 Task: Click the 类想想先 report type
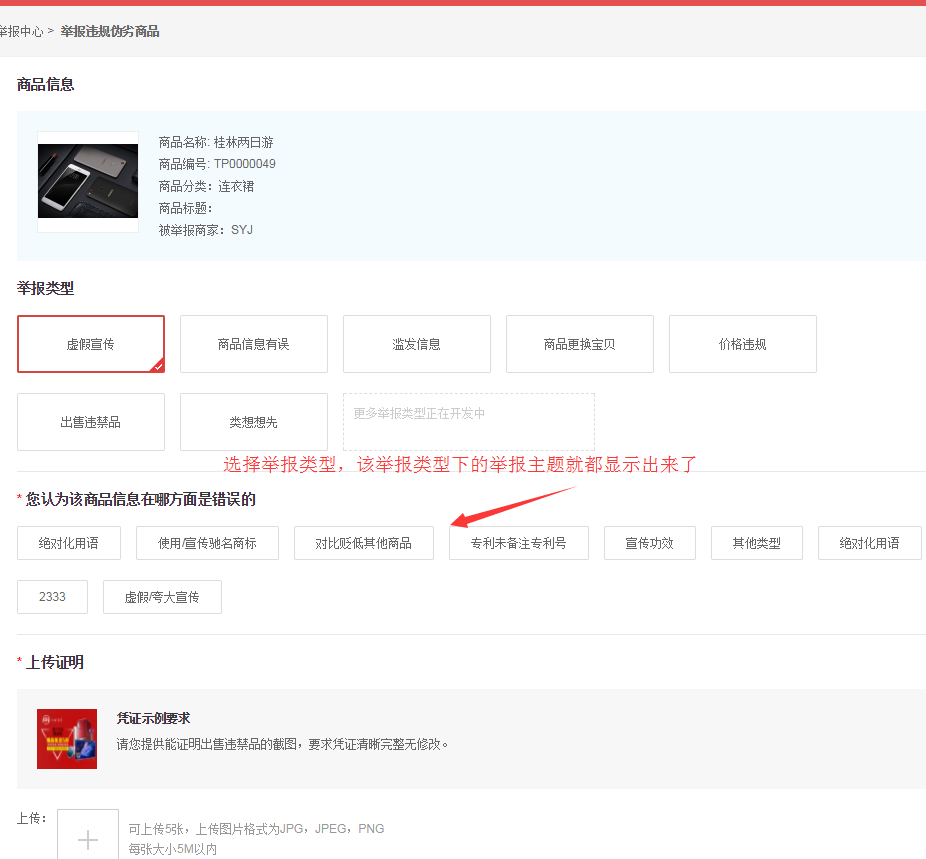[x=254, y=422]
